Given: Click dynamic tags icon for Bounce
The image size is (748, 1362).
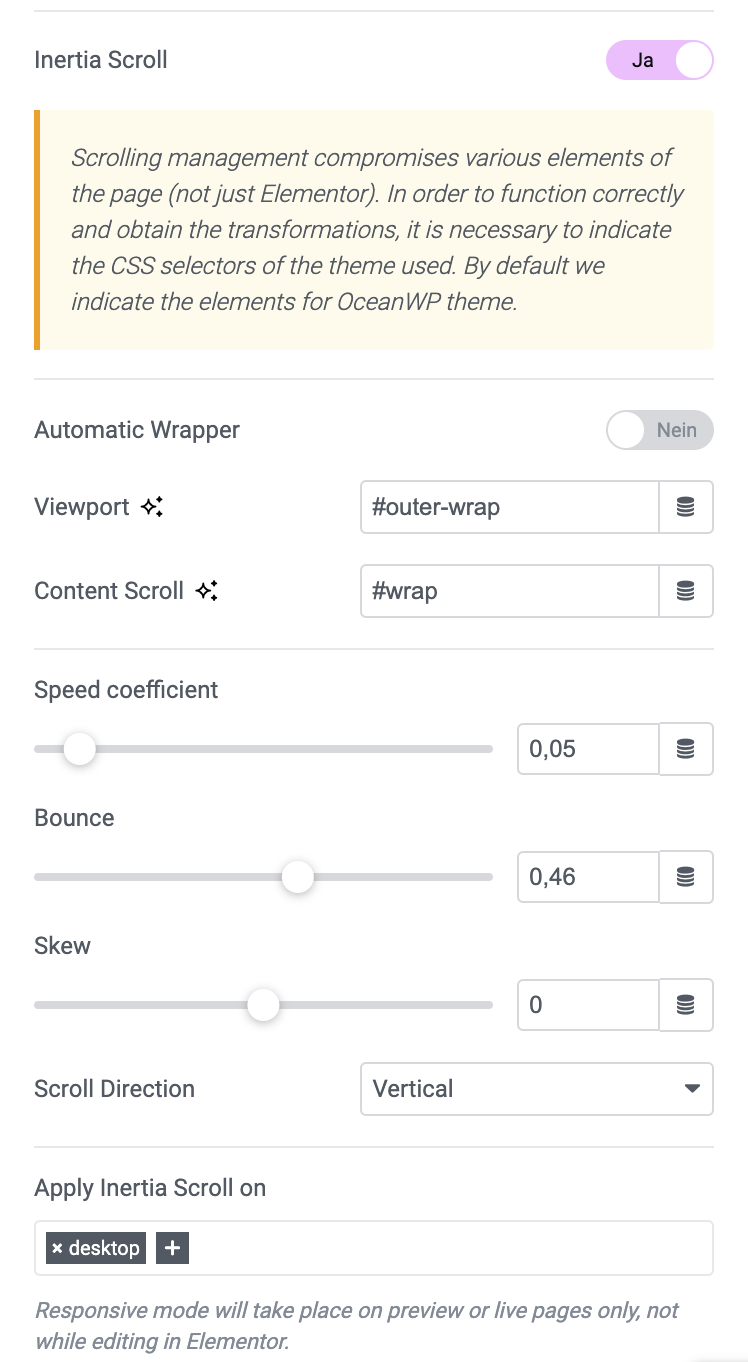Looking at the screenshot, I should (x=686, y=877).
